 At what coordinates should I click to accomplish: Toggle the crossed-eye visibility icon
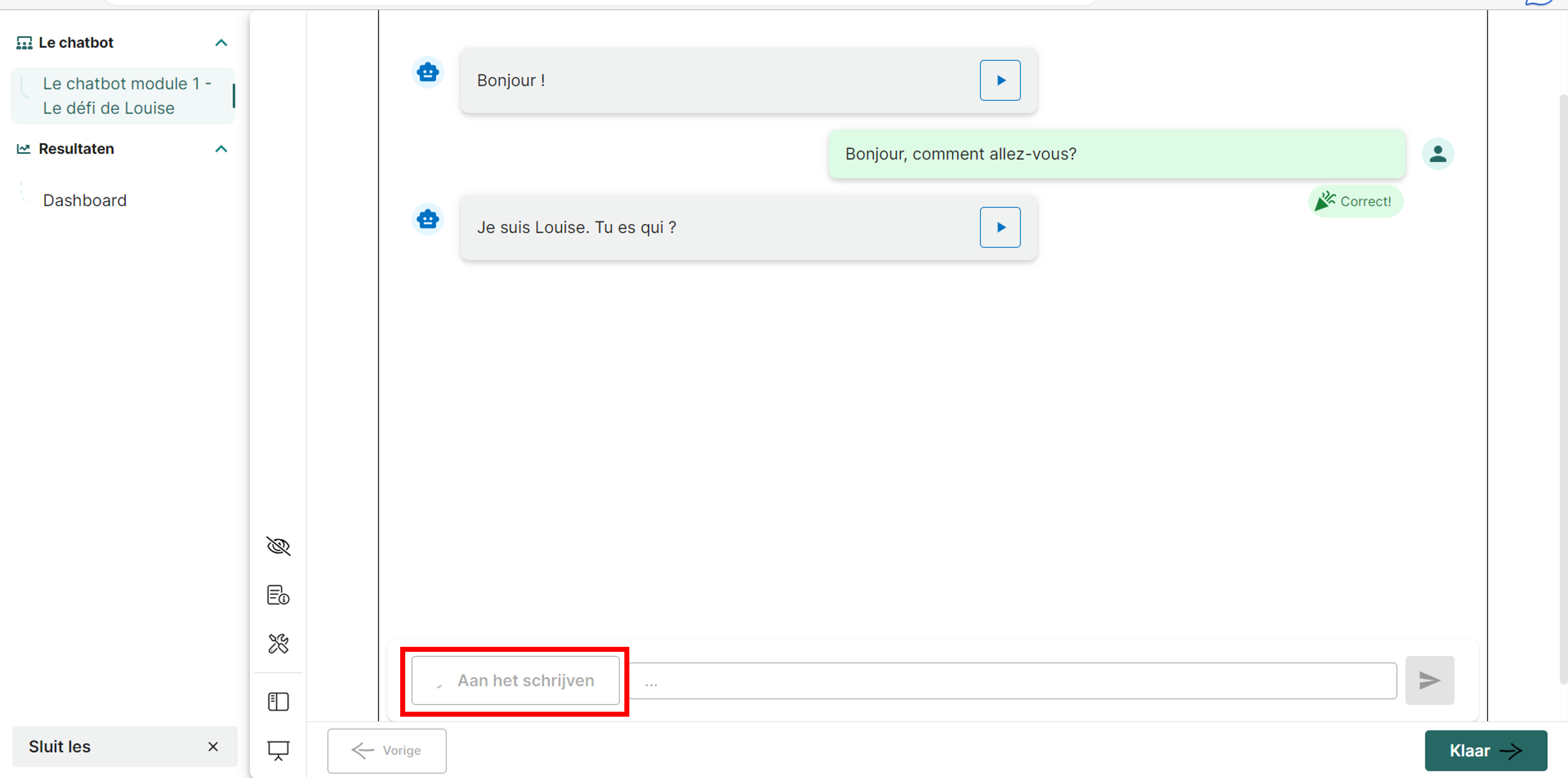pyautogui.click(x=278, y=546)
